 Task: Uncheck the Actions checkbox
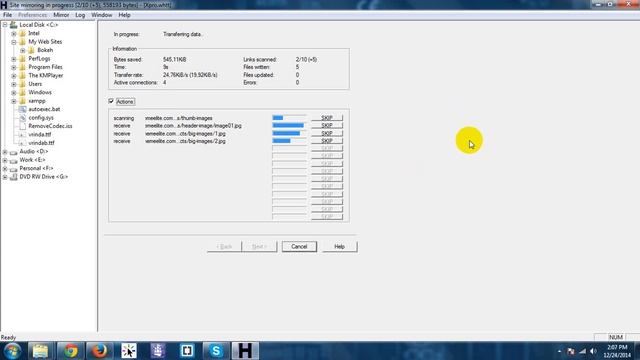(111, 101)
